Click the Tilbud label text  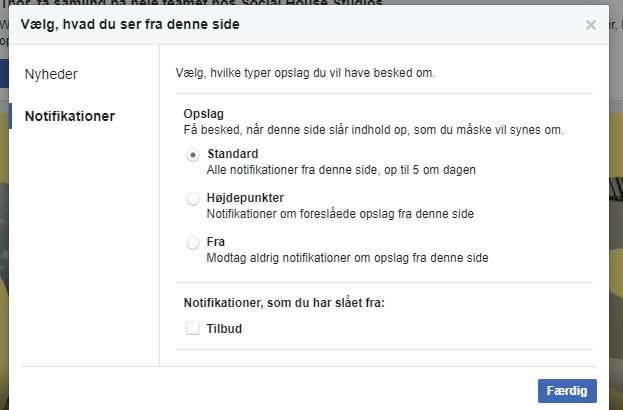pyautogui.click(x=224, y=328)
